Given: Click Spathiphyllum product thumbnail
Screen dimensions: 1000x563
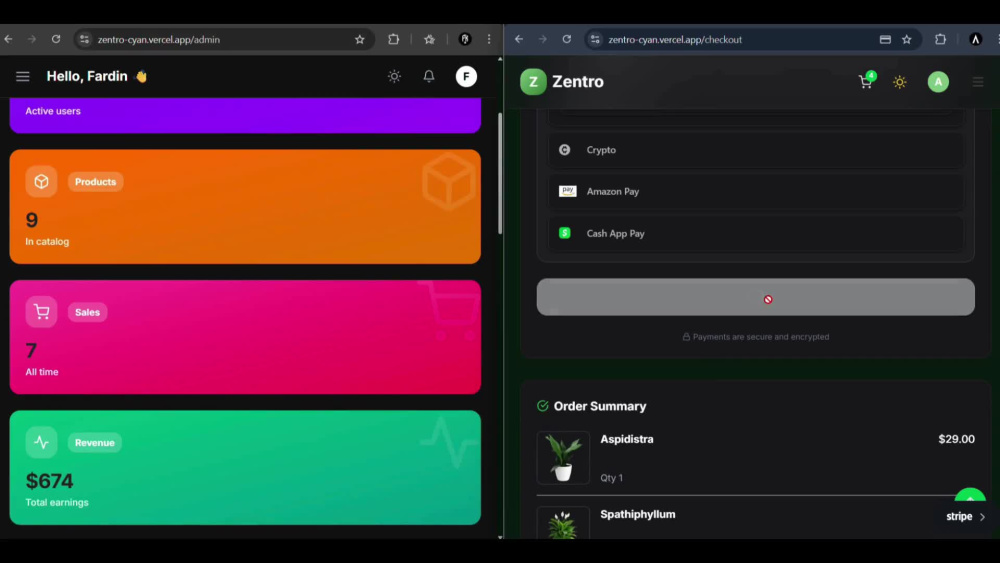Looking at the screenshot, I should click(x=563, y=523).
